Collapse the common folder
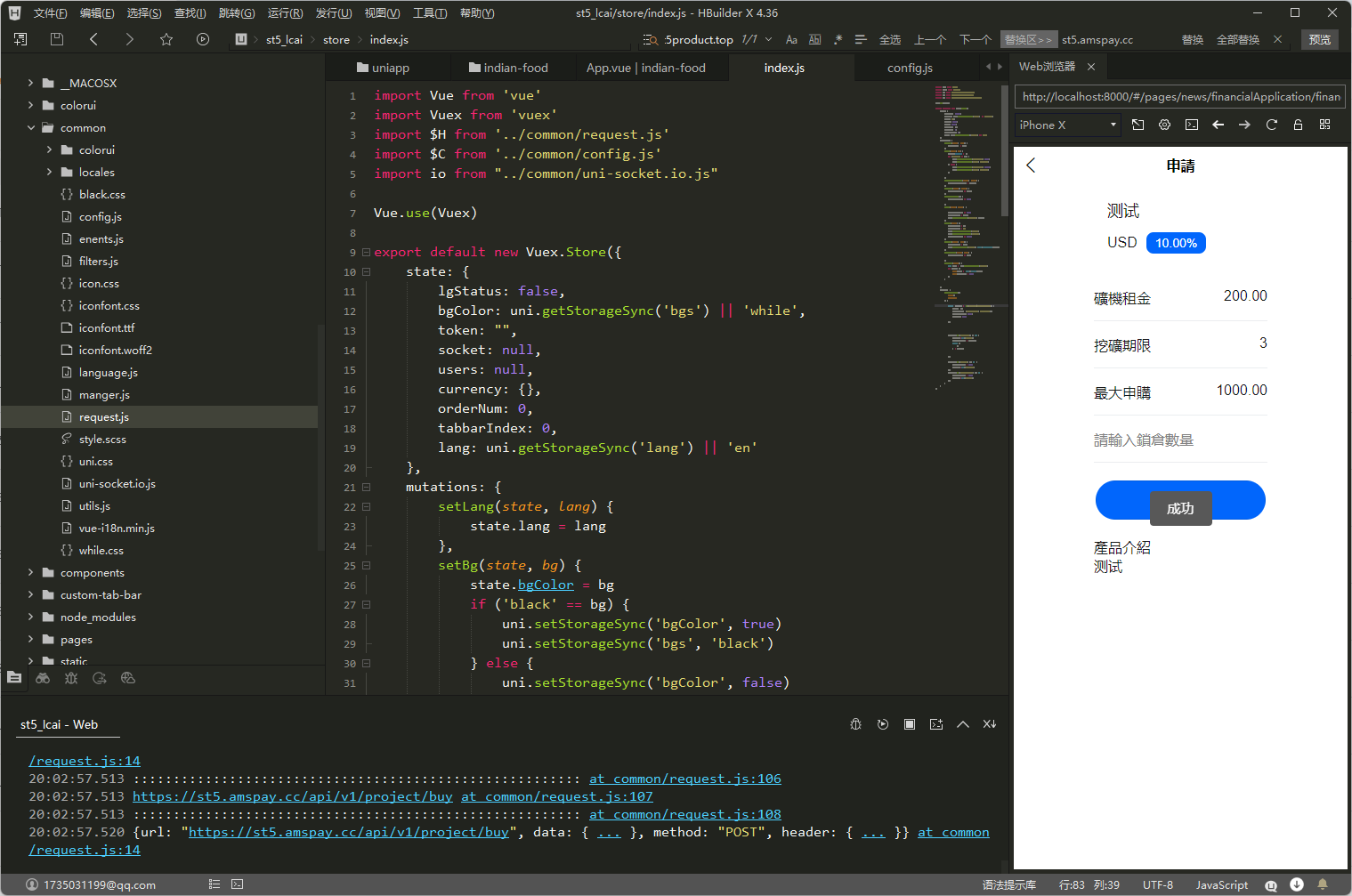The width and height of the screenshot is (1352, 896). pyautogui.click(x=31, y=127)
